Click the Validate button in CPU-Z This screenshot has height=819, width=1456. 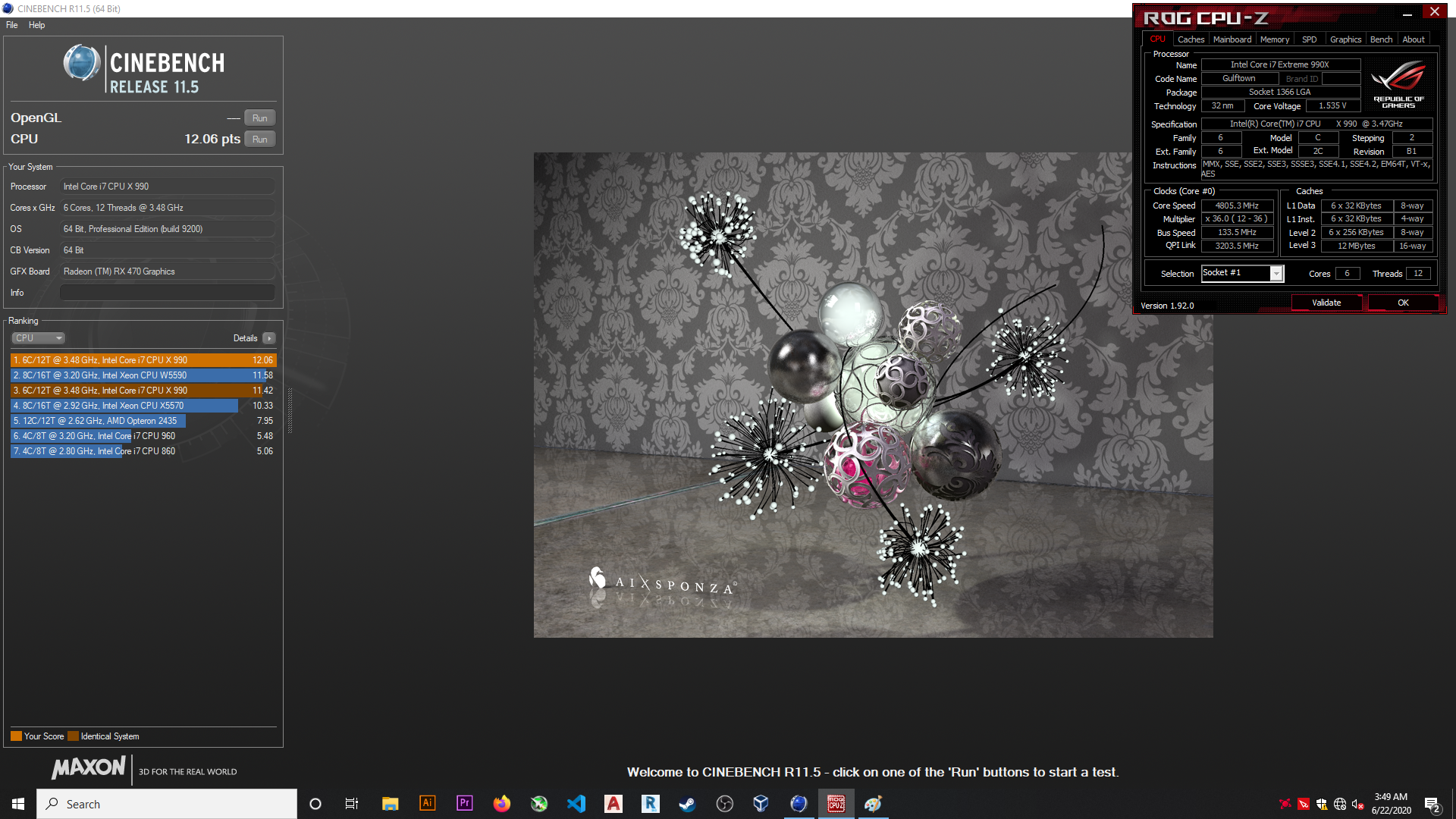pos(1326,303)
